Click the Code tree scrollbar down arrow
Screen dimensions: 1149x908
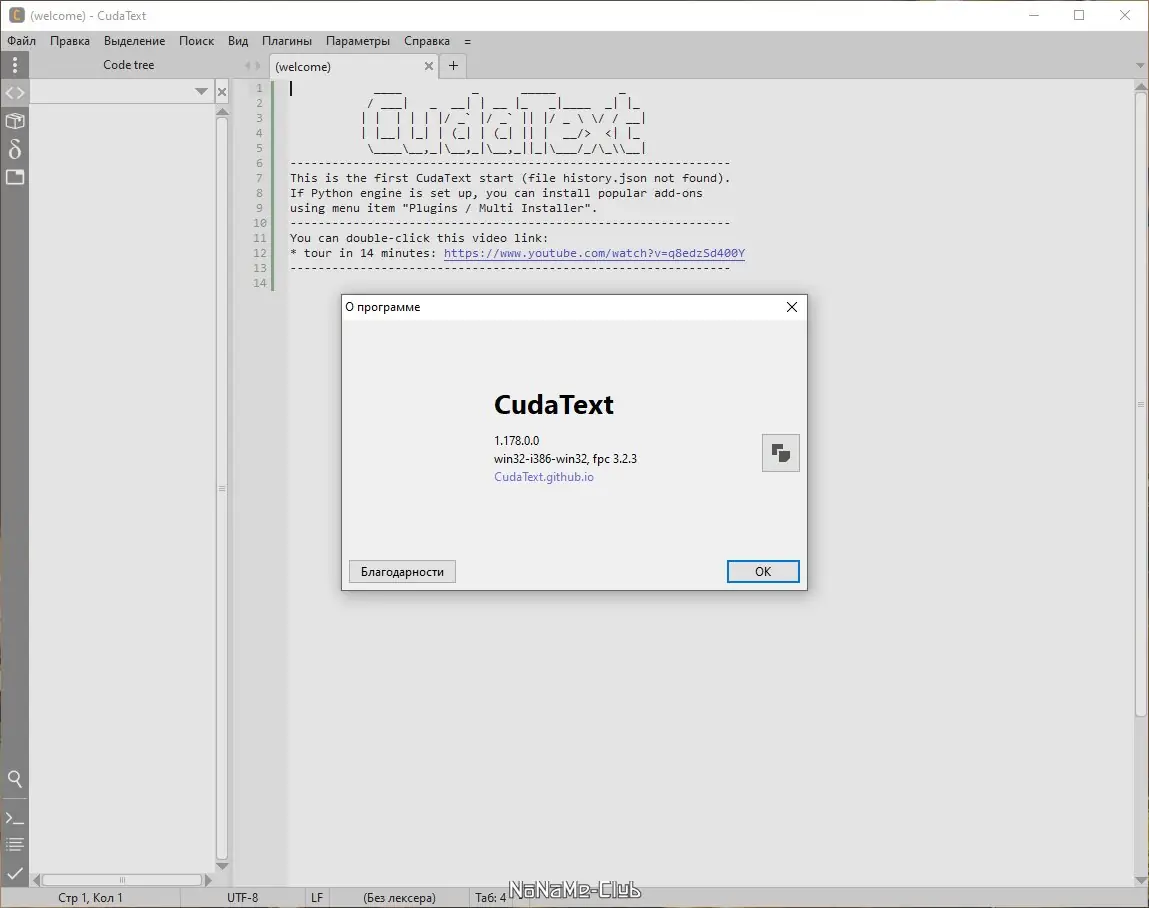[222, 866]
